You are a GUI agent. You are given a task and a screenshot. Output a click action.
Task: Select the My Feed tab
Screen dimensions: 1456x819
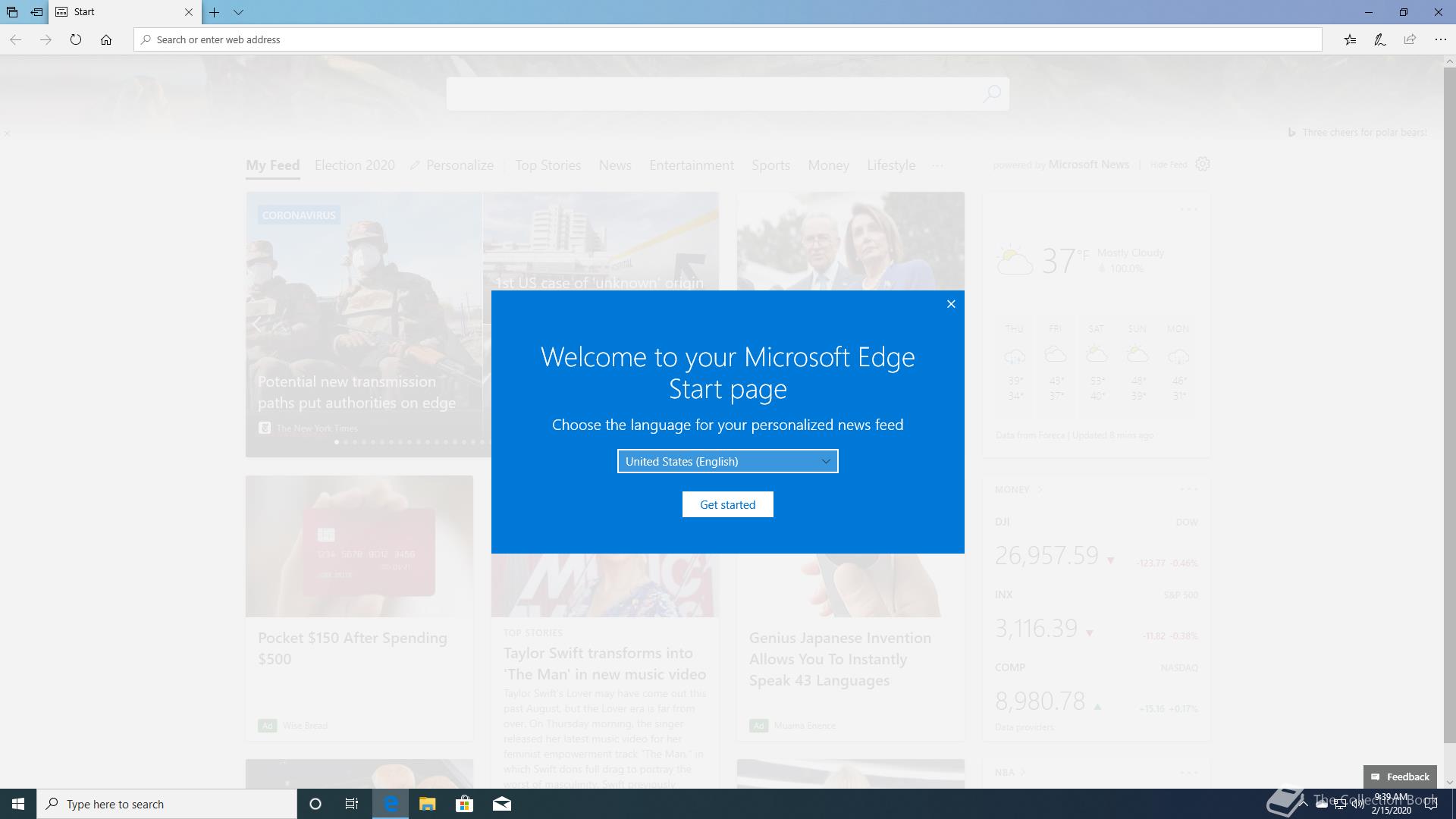272,165
